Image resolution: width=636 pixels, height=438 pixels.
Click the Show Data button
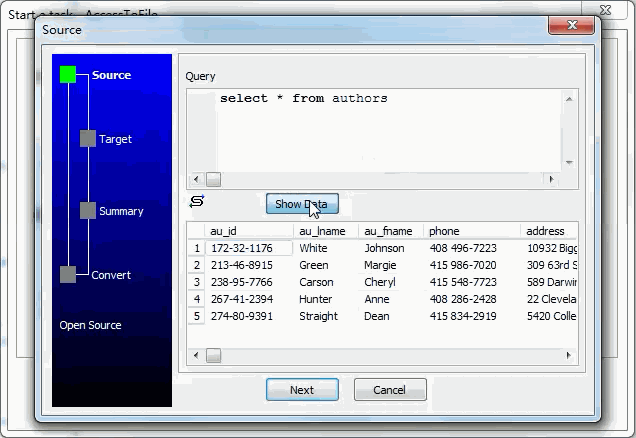pyautogui.click(x=302, y=204)
